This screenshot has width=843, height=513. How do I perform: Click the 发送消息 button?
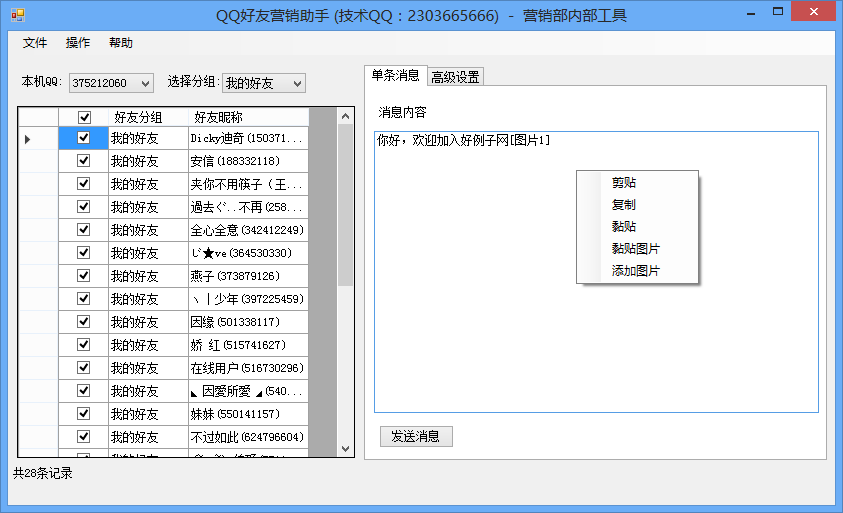(416, 436)
